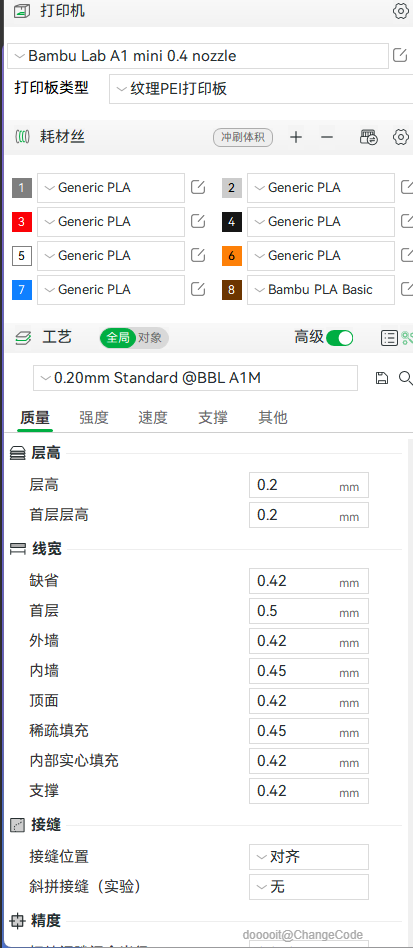413x948 pixels.
Task: Remove a filament with the minus icon
Action: pyautogui.click(x=327, y=137)
